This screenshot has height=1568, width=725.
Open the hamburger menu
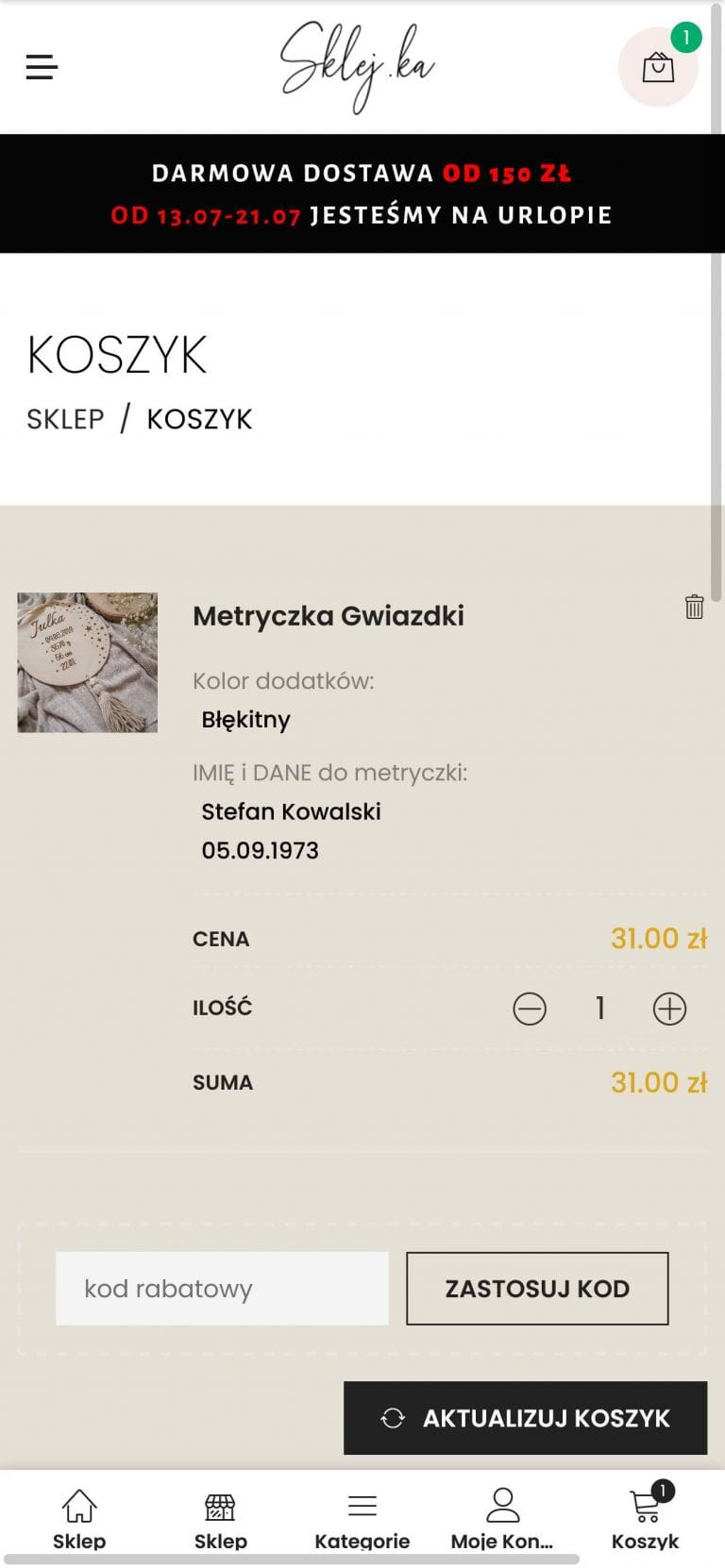click(42, 67)
